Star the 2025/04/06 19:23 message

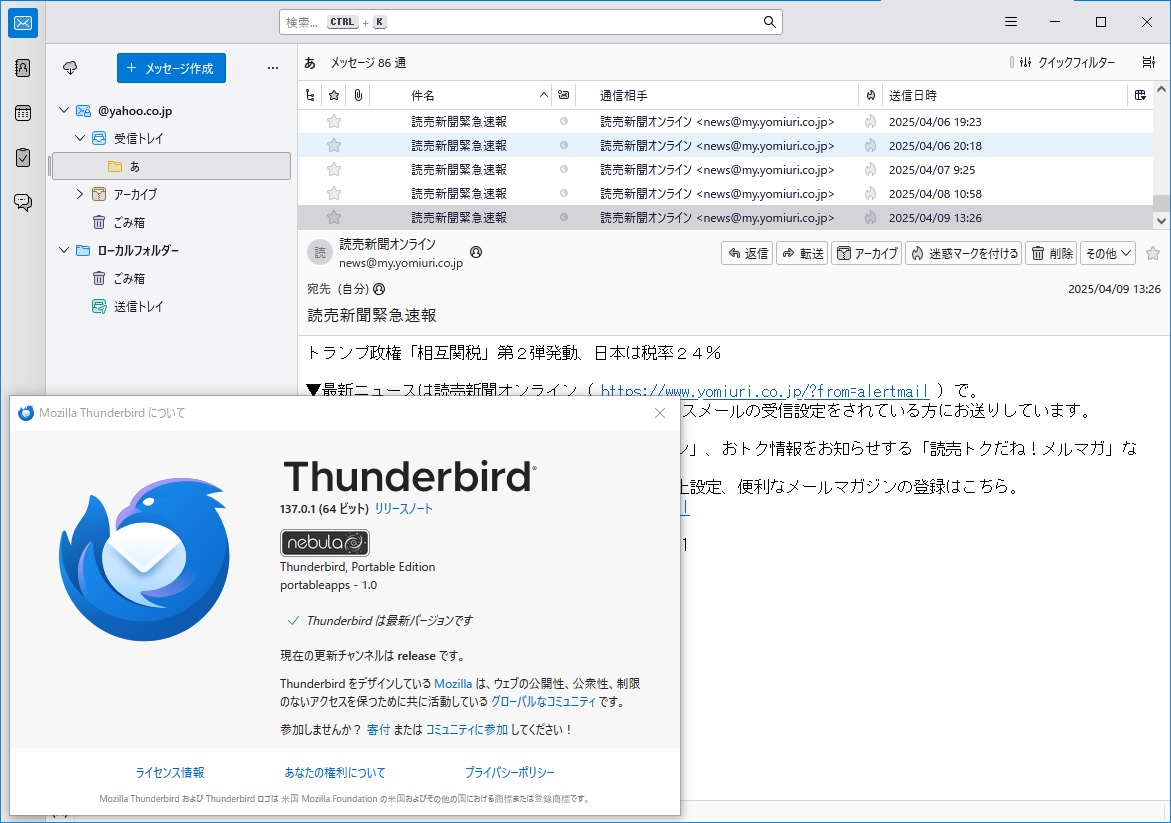[x=334, y=121]
